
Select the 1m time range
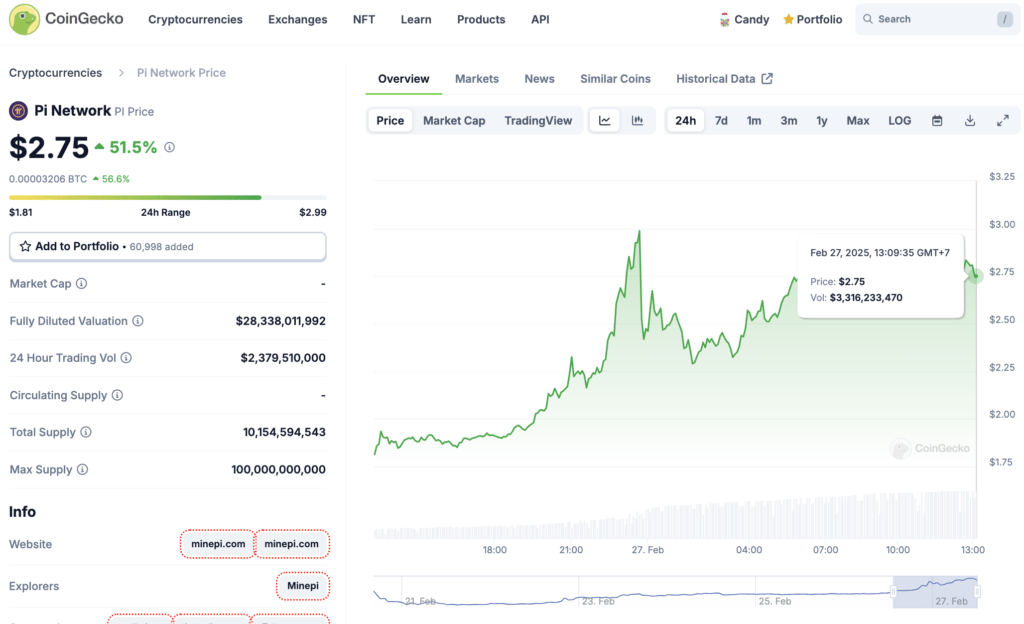tap(754, 121)
